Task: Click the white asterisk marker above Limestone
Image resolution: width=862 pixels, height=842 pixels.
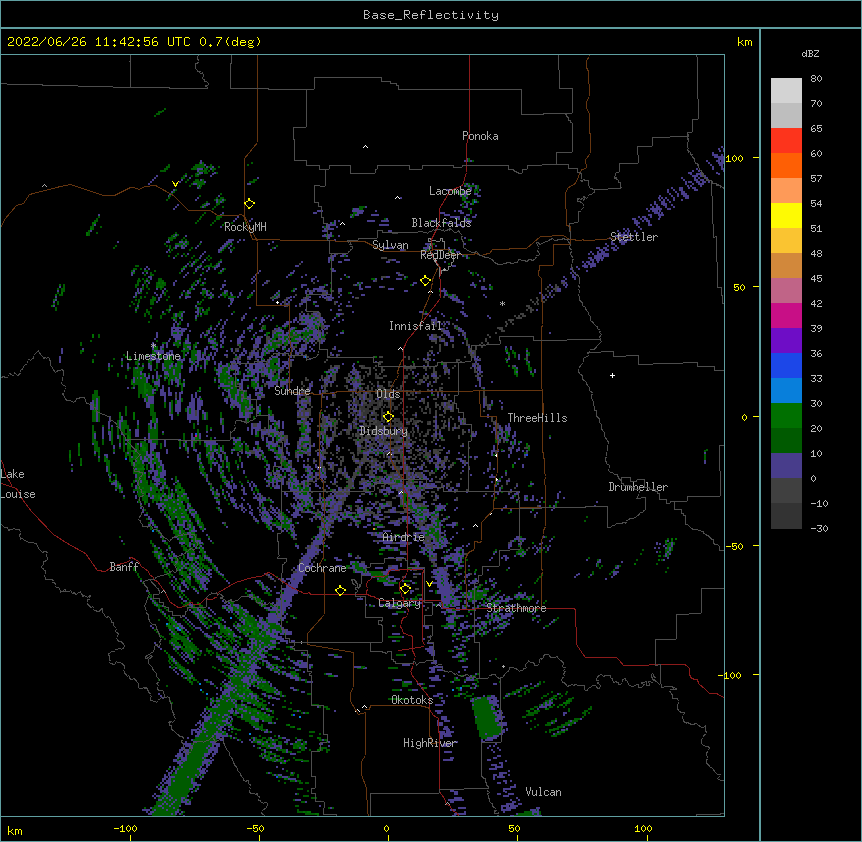Action: (x=153, y=346)
